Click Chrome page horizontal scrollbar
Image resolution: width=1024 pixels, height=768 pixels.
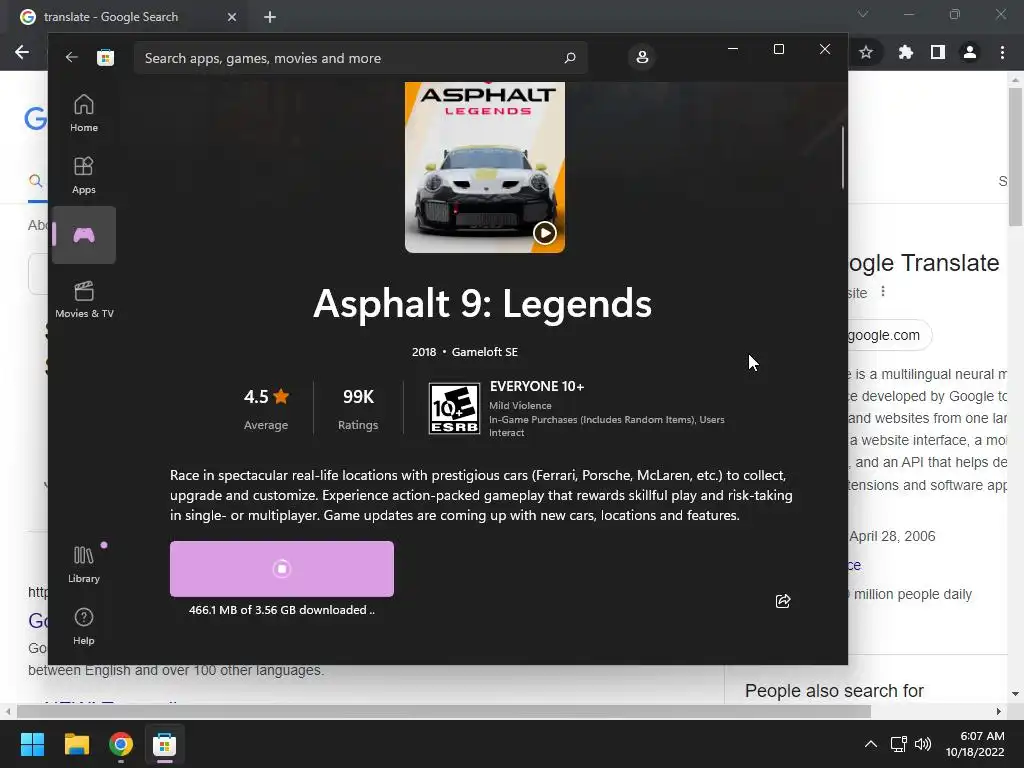click(444, 711)
